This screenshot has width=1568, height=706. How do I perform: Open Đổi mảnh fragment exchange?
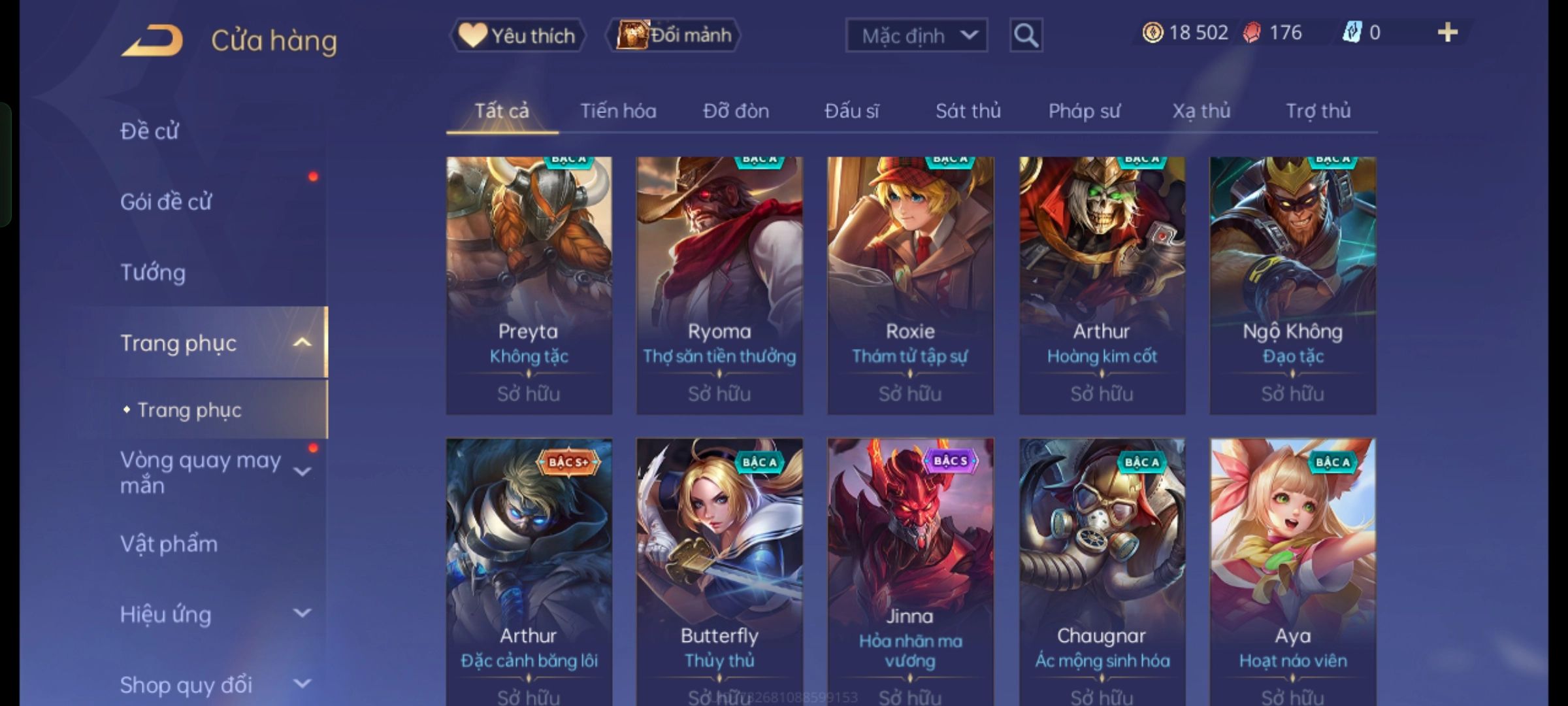pos(674,35)
